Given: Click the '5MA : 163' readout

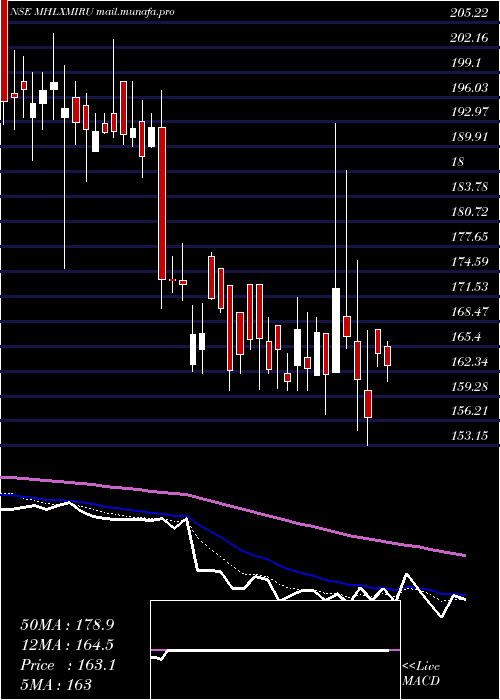Looking at the screenshot, I should point(56,685).
